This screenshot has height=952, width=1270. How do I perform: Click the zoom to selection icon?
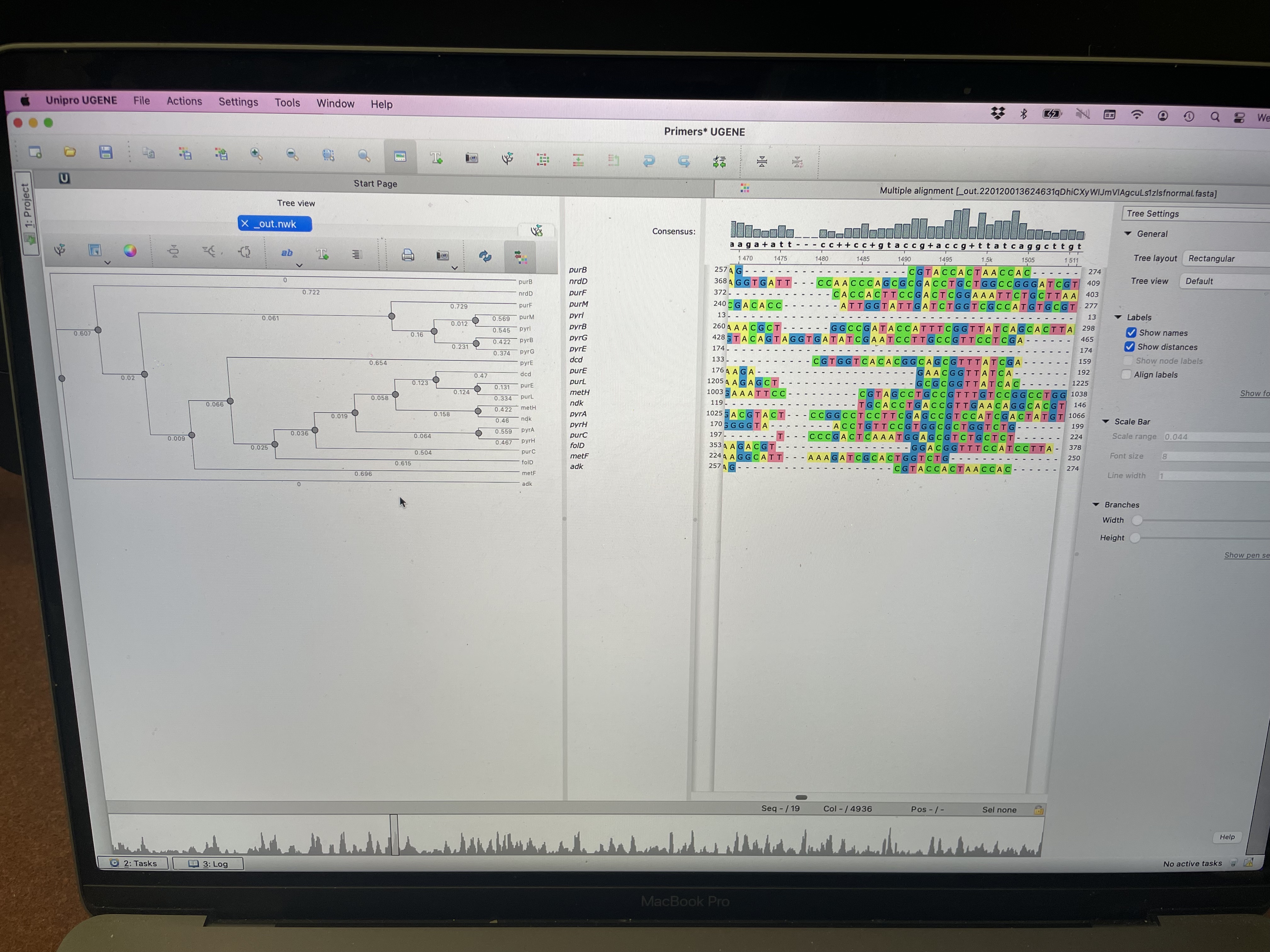328,155
